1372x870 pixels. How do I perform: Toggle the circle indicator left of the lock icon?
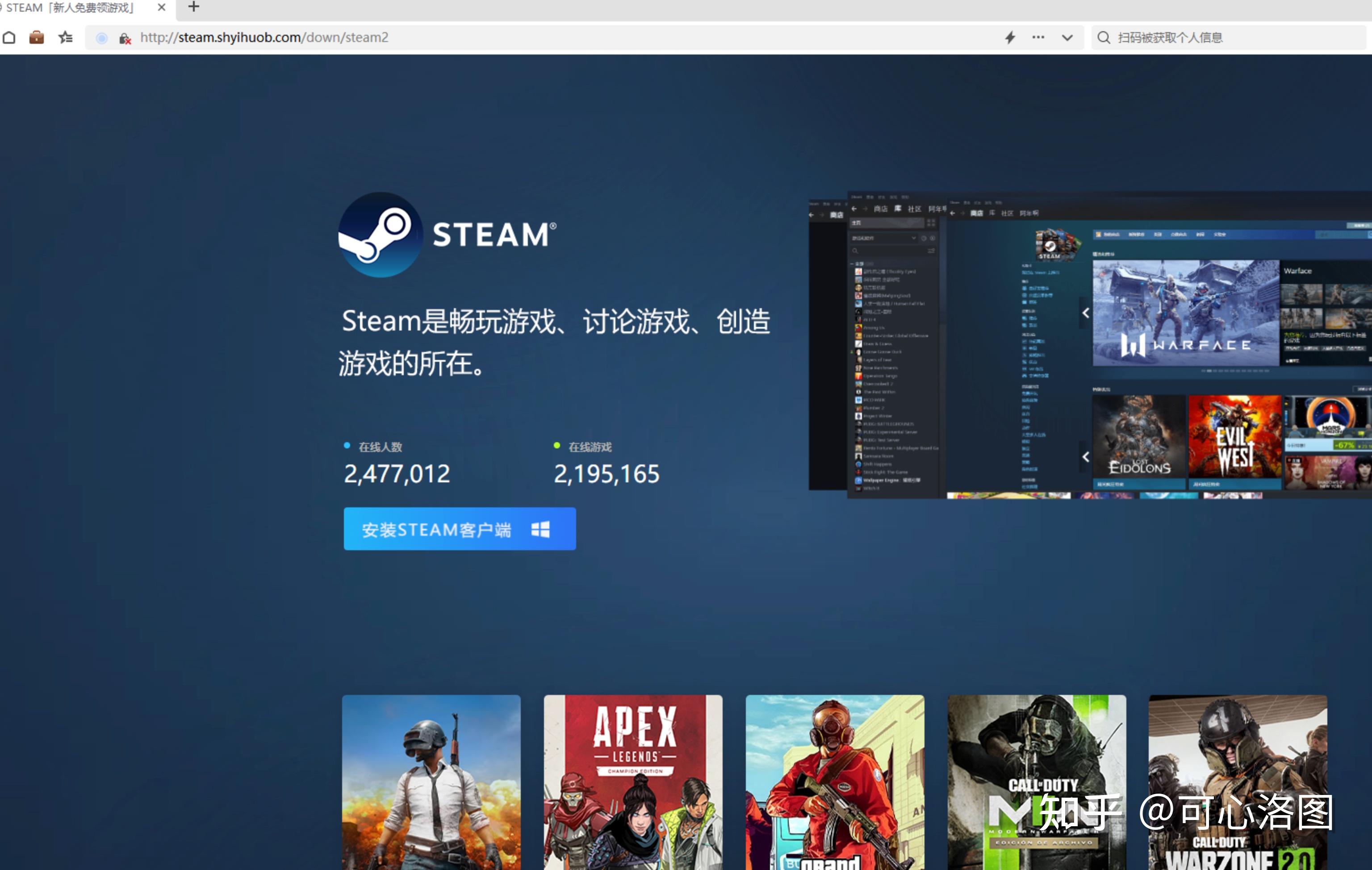(101, 38)
